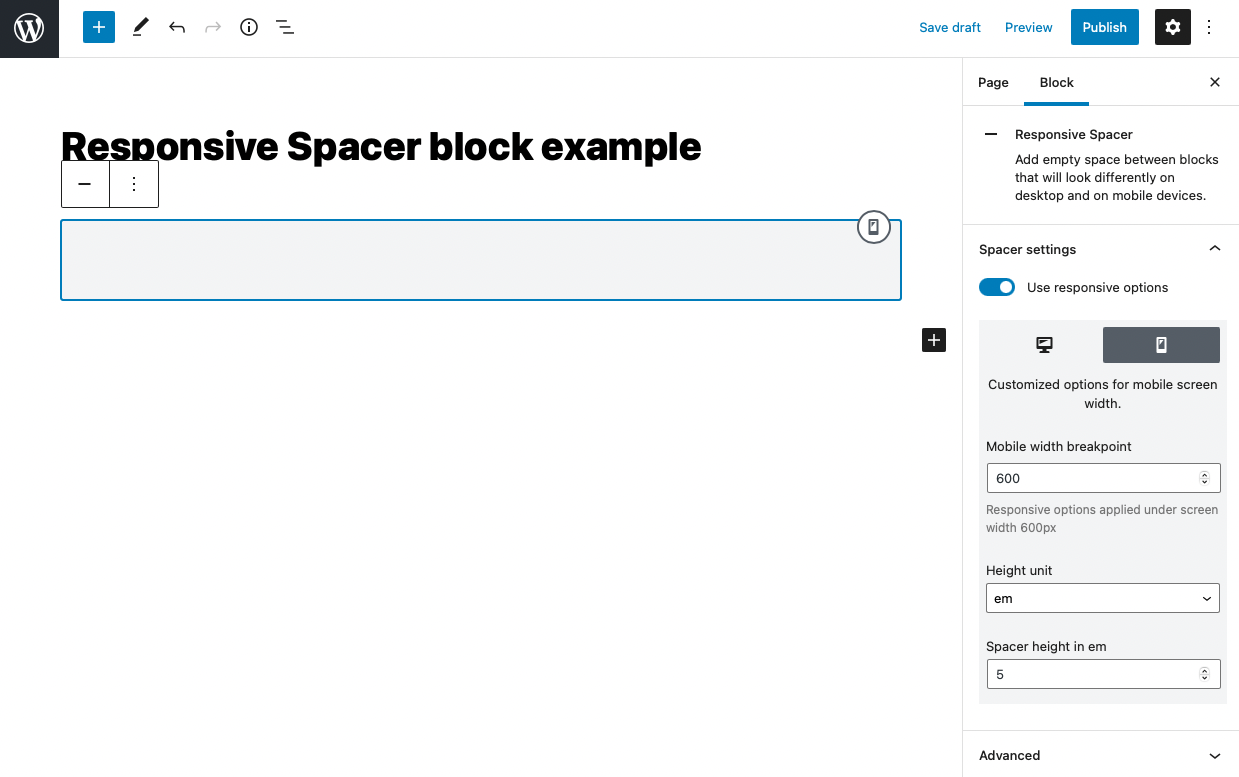Undo the last change

177,27
